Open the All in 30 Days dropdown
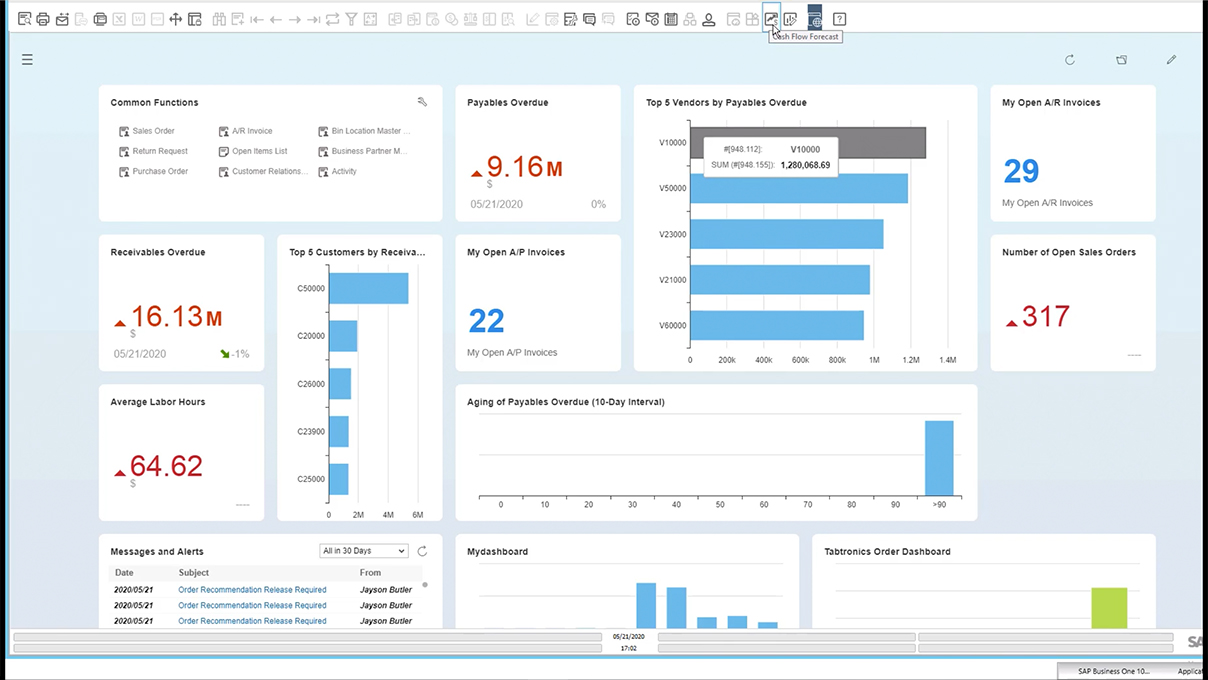Screen dimensions: 1208x680 coord(364,551)
